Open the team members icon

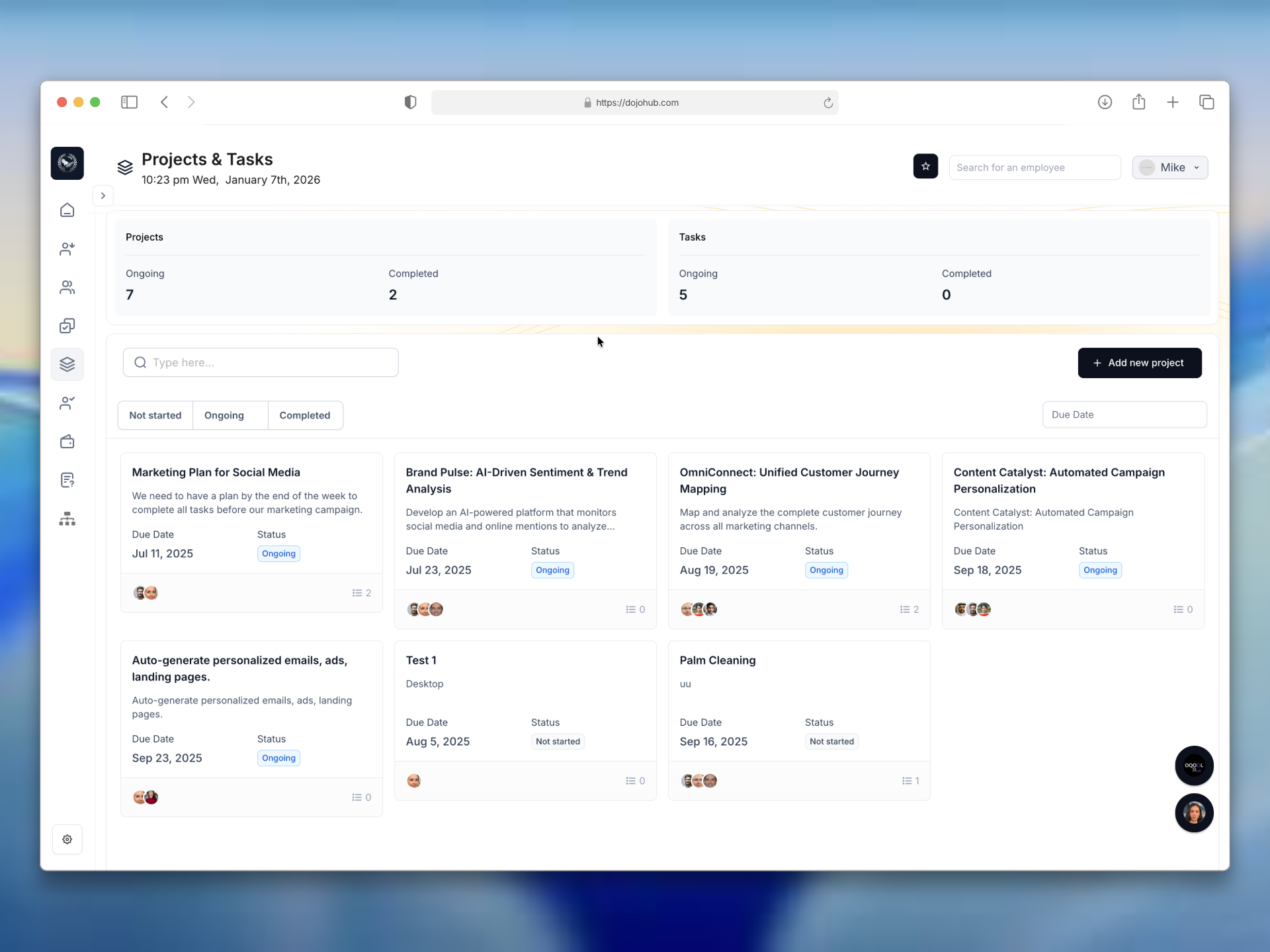click(67, 288)
